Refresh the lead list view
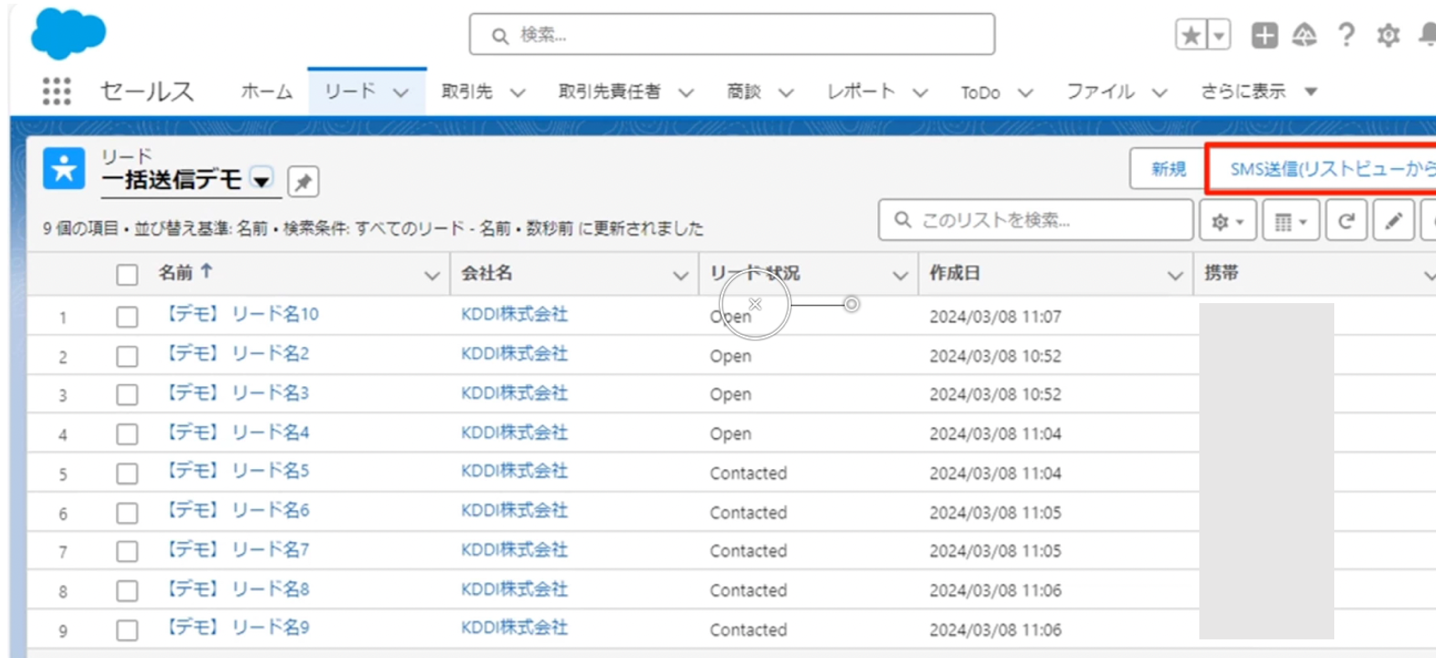The height and width of the screenshot is (658, 1436). tap(1345, 220)
